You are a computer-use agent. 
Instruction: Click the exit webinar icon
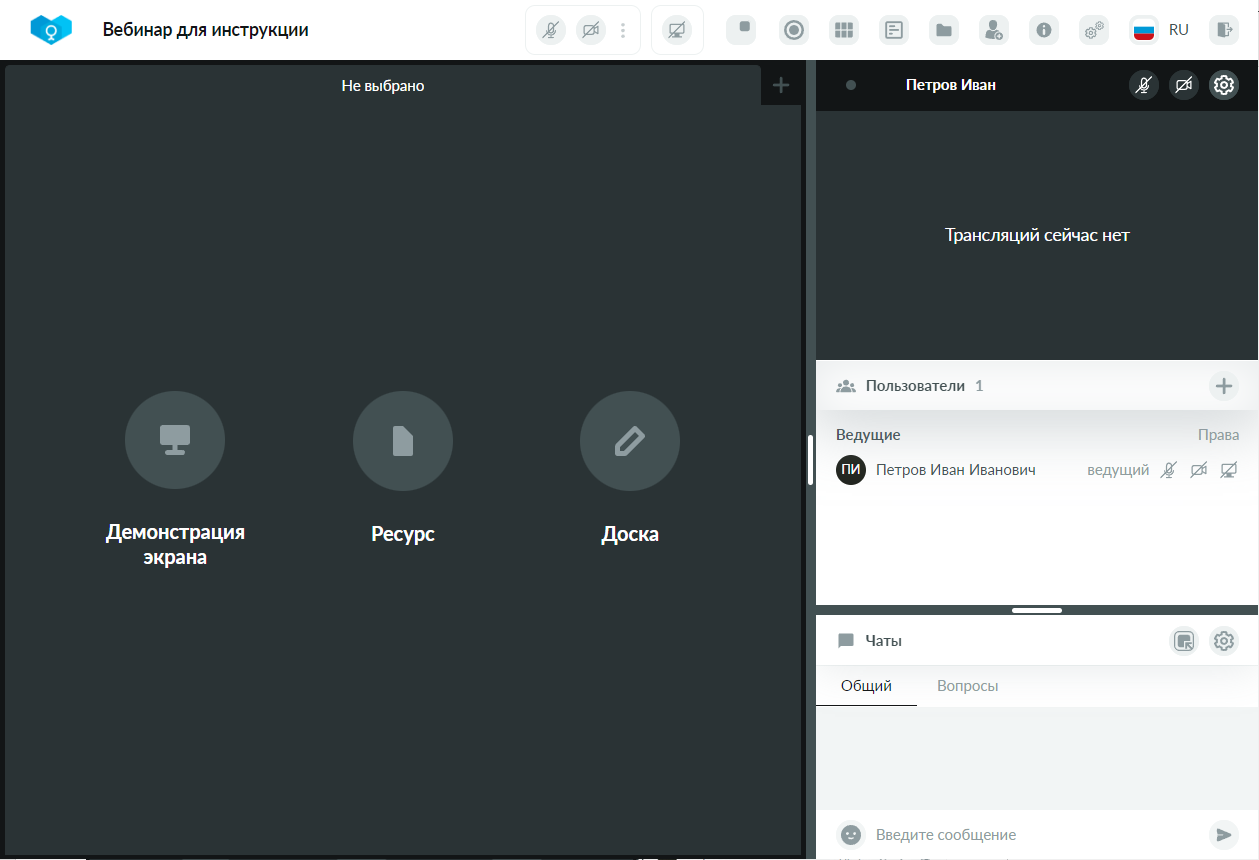coord(1224,30)
